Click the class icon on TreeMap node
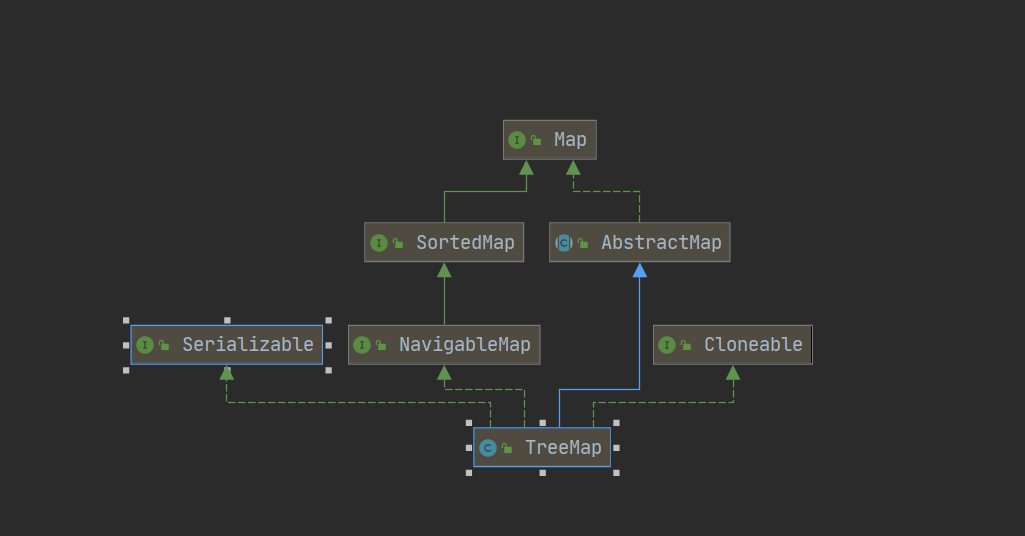Image resolution: width=1025 pixels, height=536 pixels. coord(488,448)
